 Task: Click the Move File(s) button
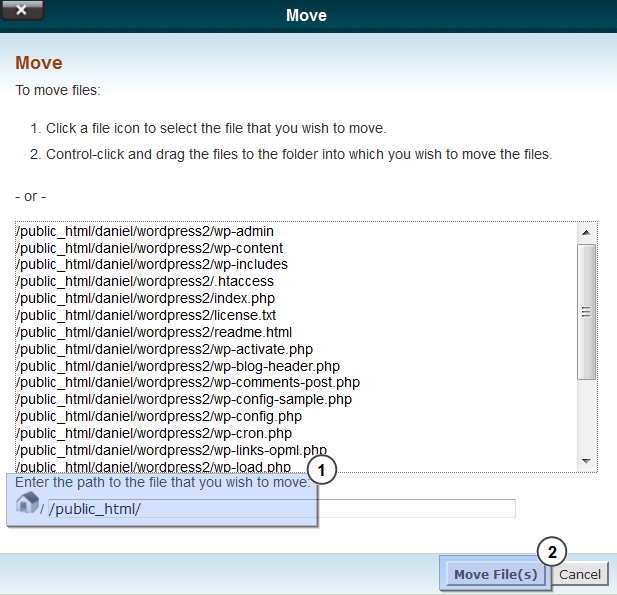click(495, 575)
